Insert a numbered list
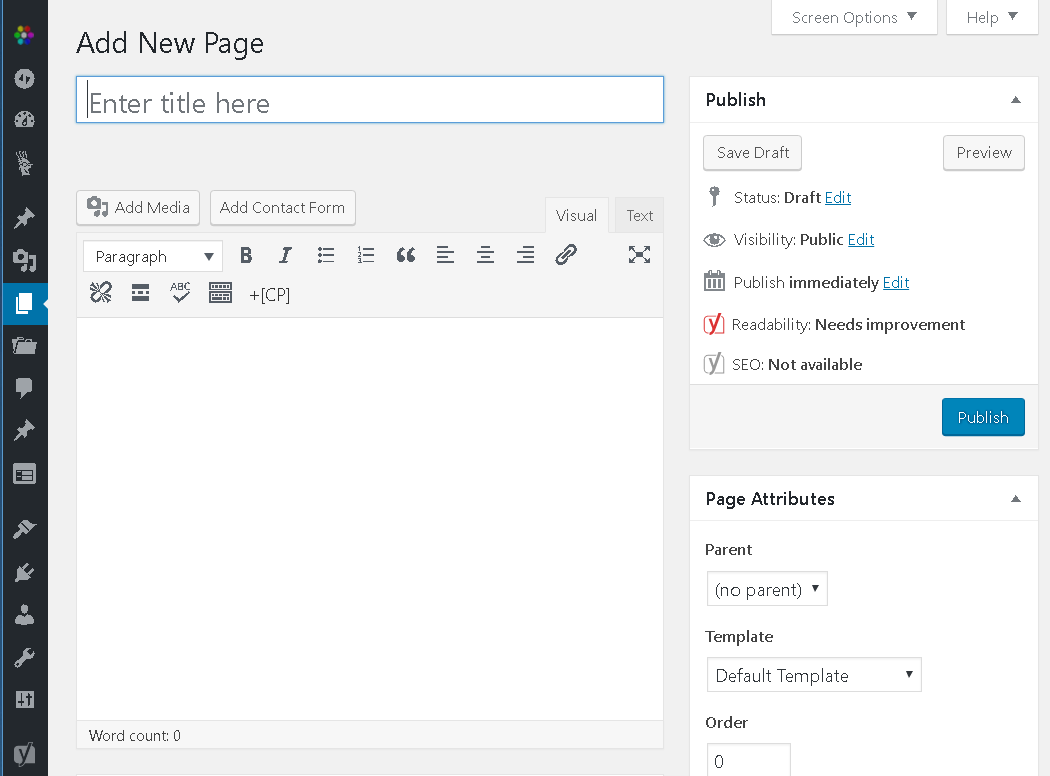 click(366, 255)
